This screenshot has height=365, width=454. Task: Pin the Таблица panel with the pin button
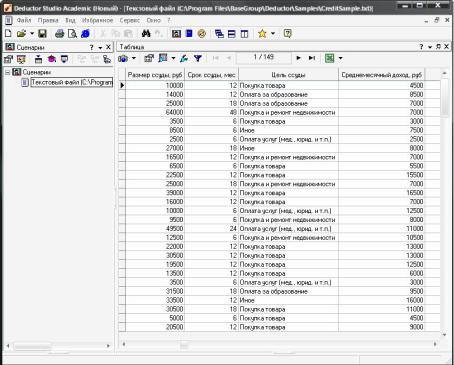click(438, 47)
